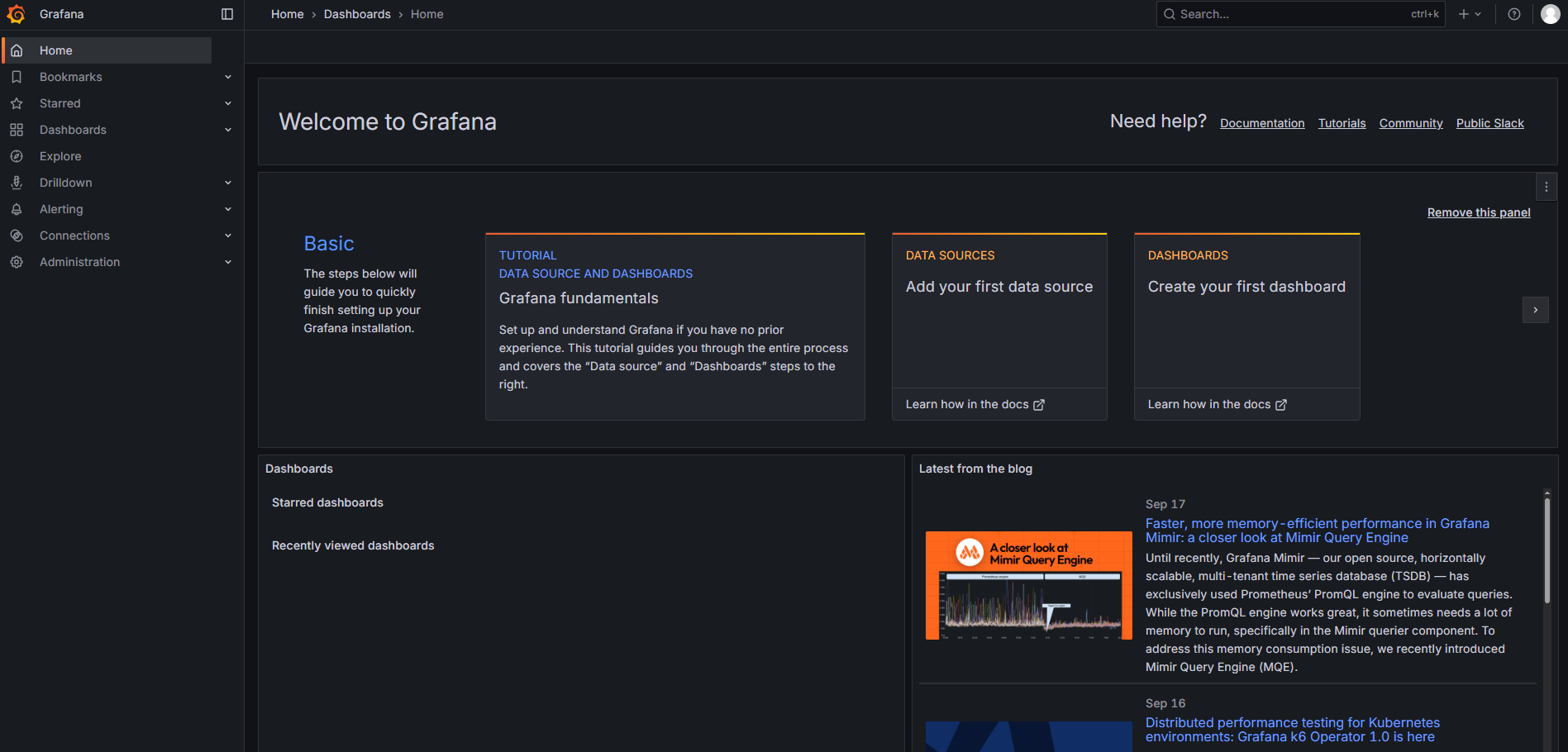
Task: Open k6 Operator 1.0 blog post title
Action: (x=1293, y=730)
